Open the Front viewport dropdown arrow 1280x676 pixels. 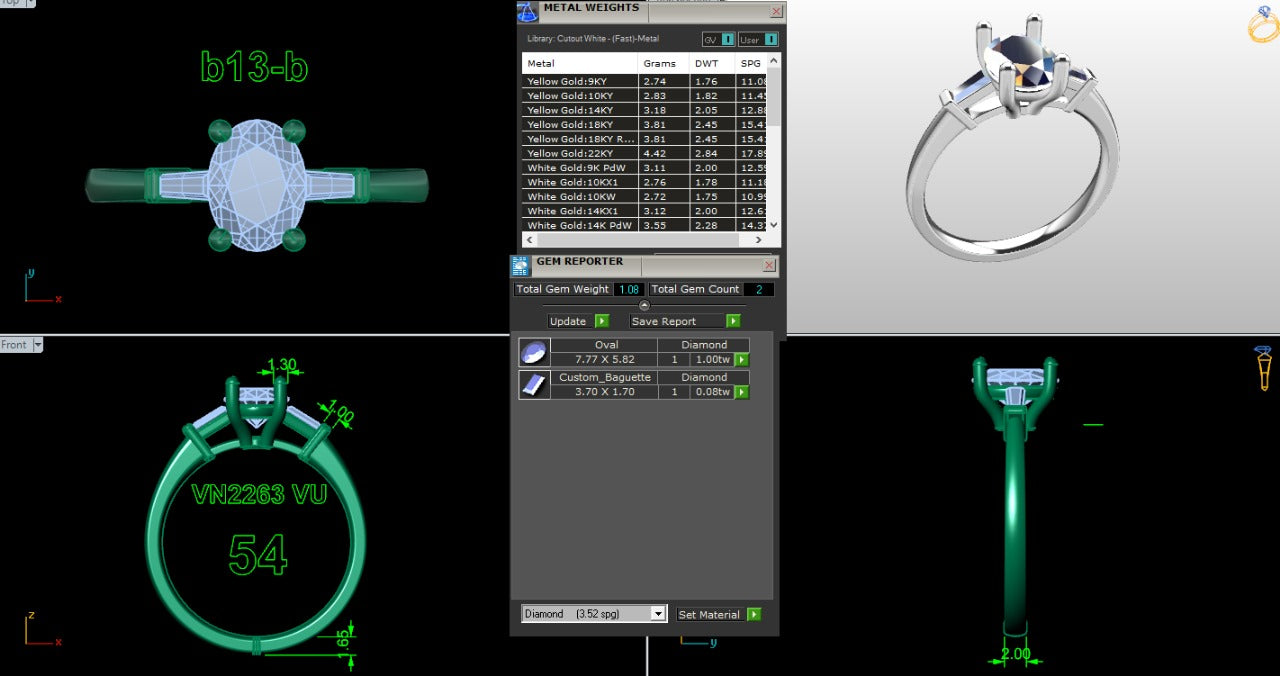[x=38, y=345]
